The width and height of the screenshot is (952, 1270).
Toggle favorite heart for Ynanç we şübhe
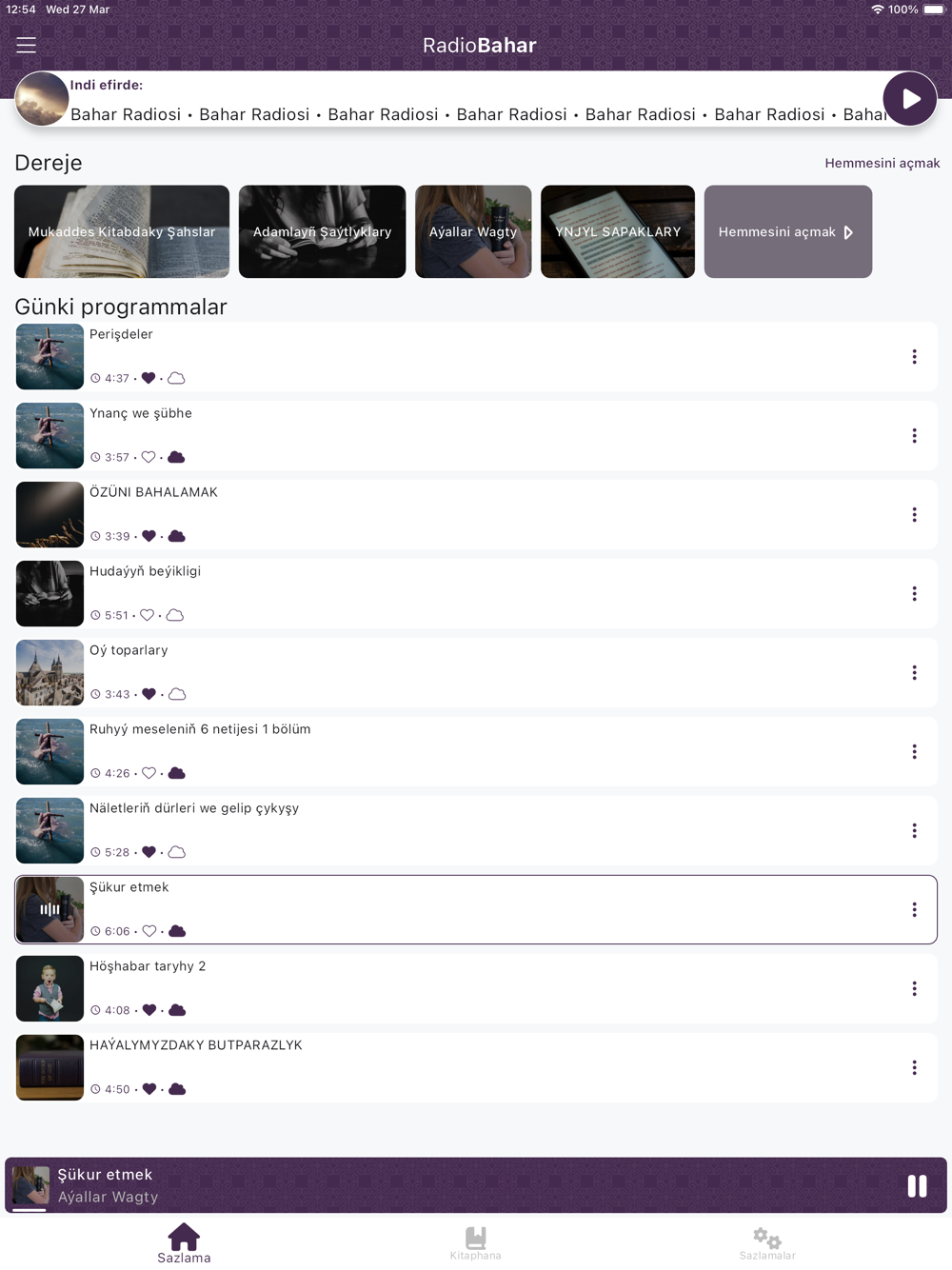click(x=149, y=457)
